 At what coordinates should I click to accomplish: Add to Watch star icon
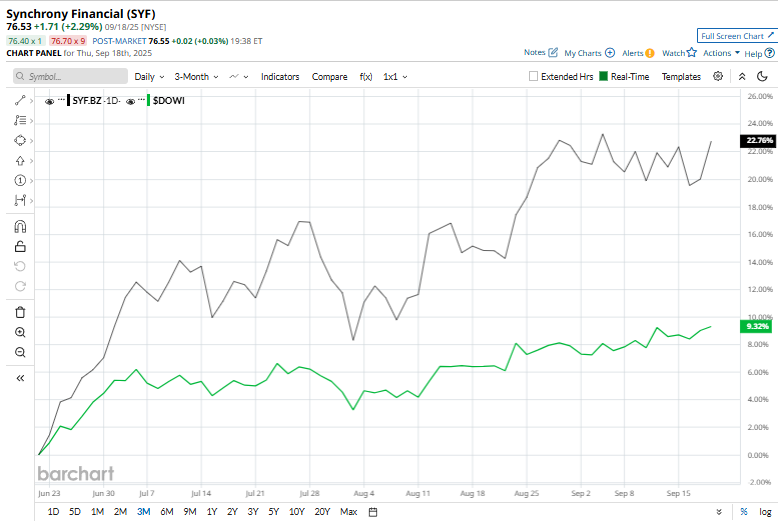692,53
